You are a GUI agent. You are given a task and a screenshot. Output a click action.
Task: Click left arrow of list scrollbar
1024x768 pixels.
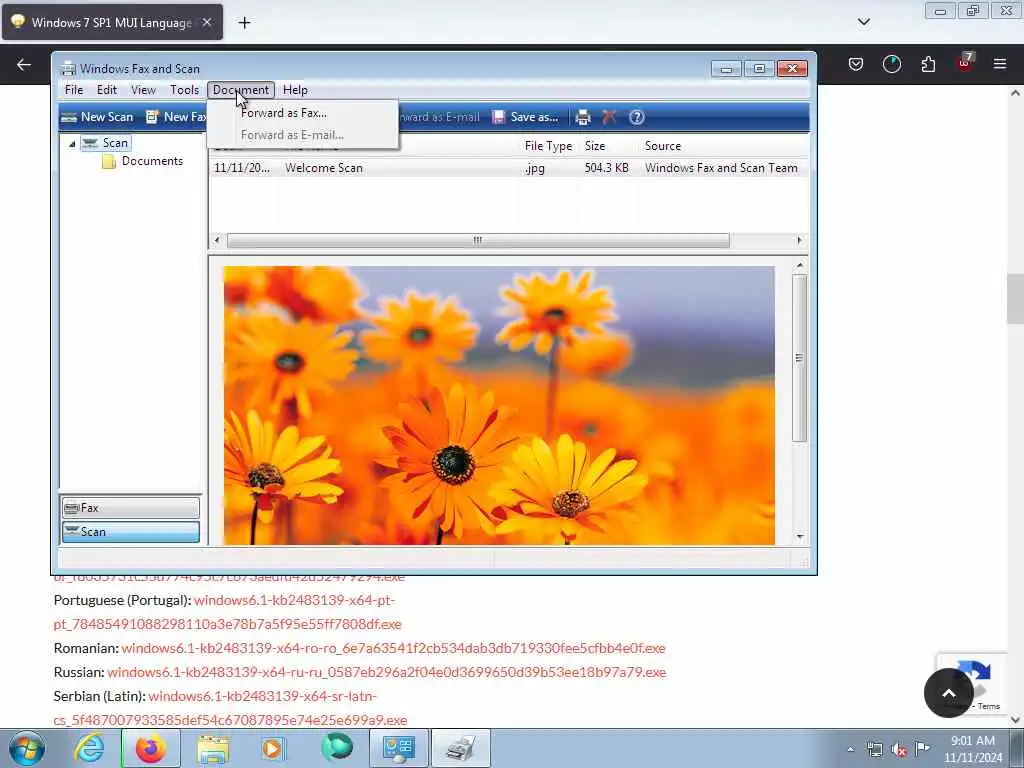coord(217,240)
